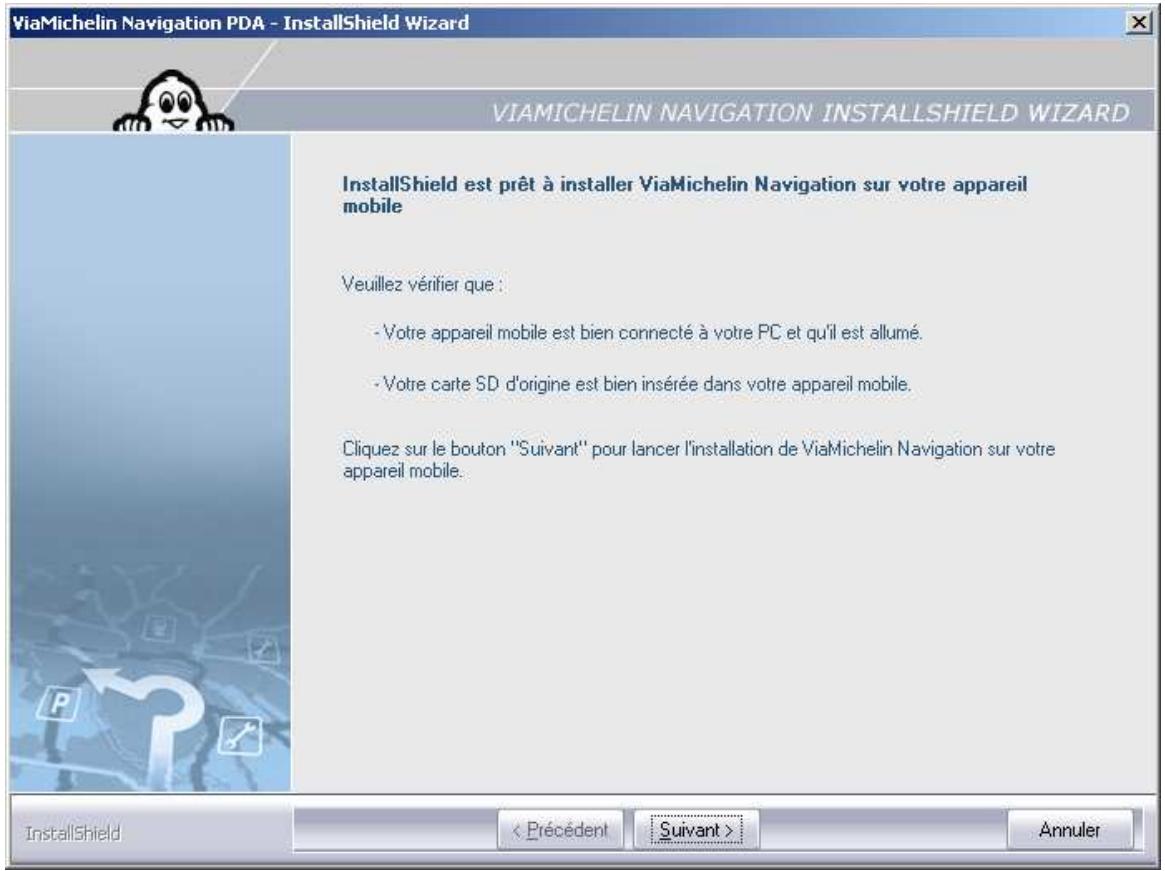Click the line about "appareil mobile est bien connecté"
The image size is (1165, 871).
click(x=648, y=333)
